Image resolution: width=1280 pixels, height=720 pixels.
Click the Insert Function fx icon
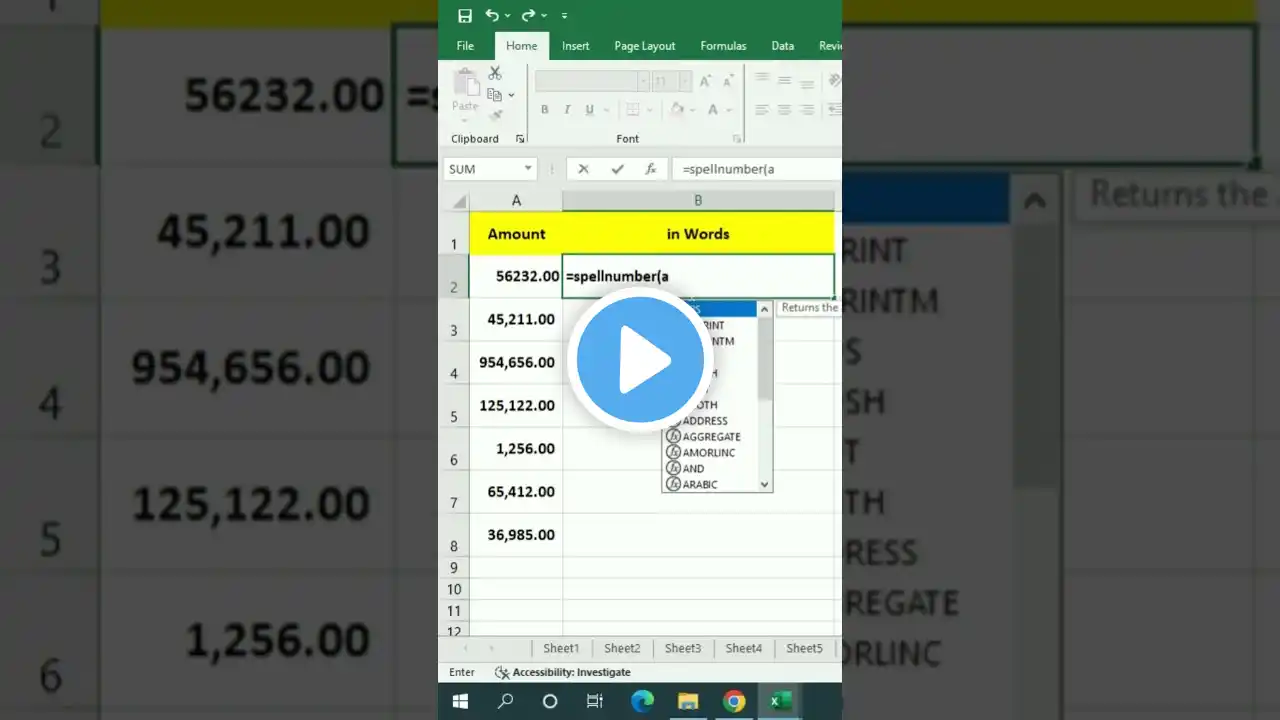tap(650, 169)
